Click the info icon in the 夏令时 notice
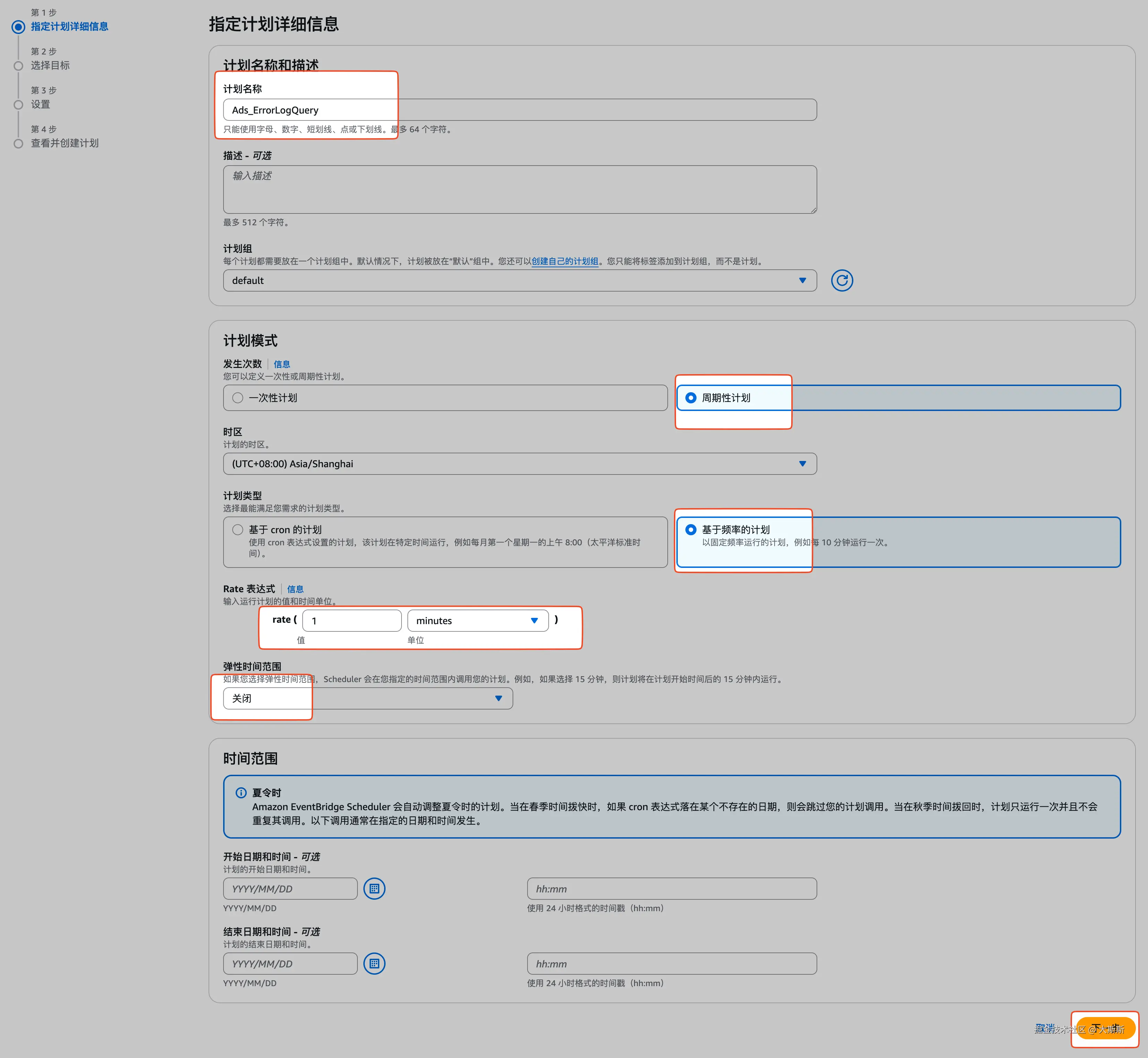The image size is (1148, 1058). 241,793
